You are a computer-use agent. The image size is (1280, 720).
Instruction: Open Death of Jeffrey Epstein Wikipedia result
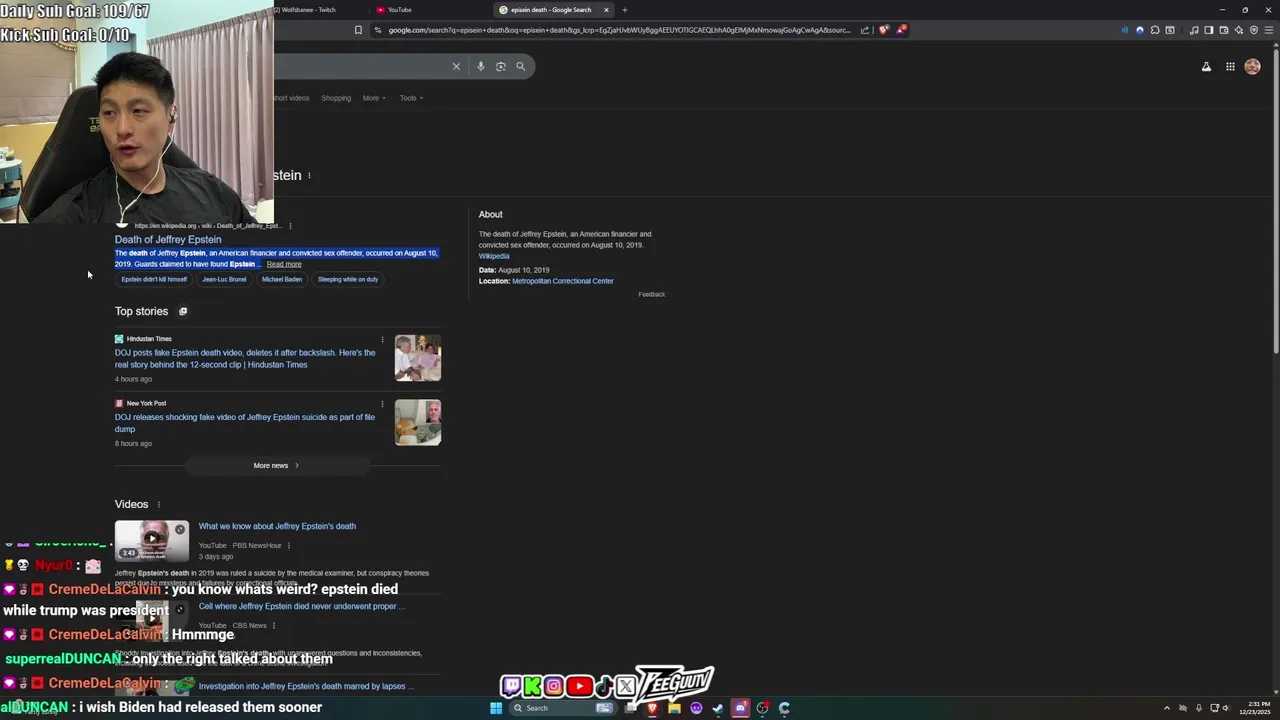(x=168, y=240)
